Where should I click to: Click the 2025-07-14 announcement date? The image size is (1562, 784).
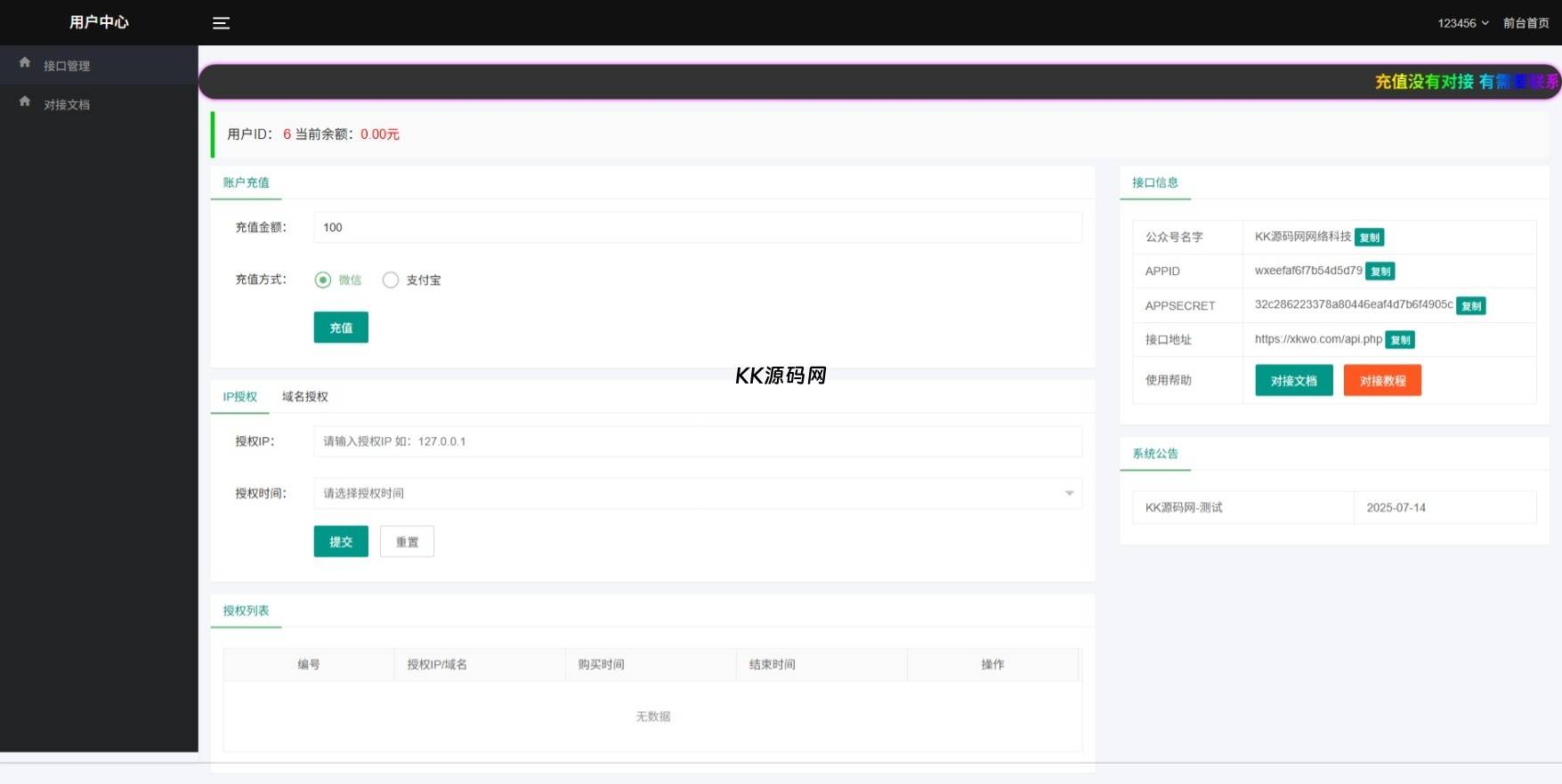[1396, 507]
